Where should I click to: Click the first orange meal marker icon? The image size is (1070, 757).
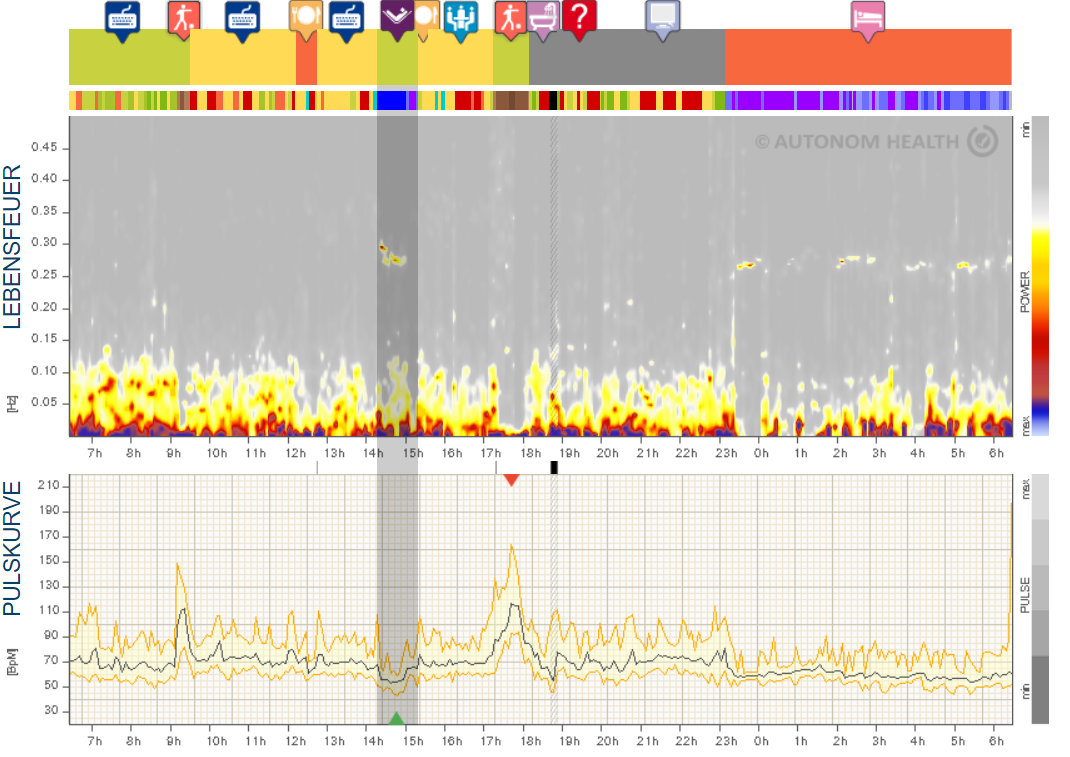(304, 17)
